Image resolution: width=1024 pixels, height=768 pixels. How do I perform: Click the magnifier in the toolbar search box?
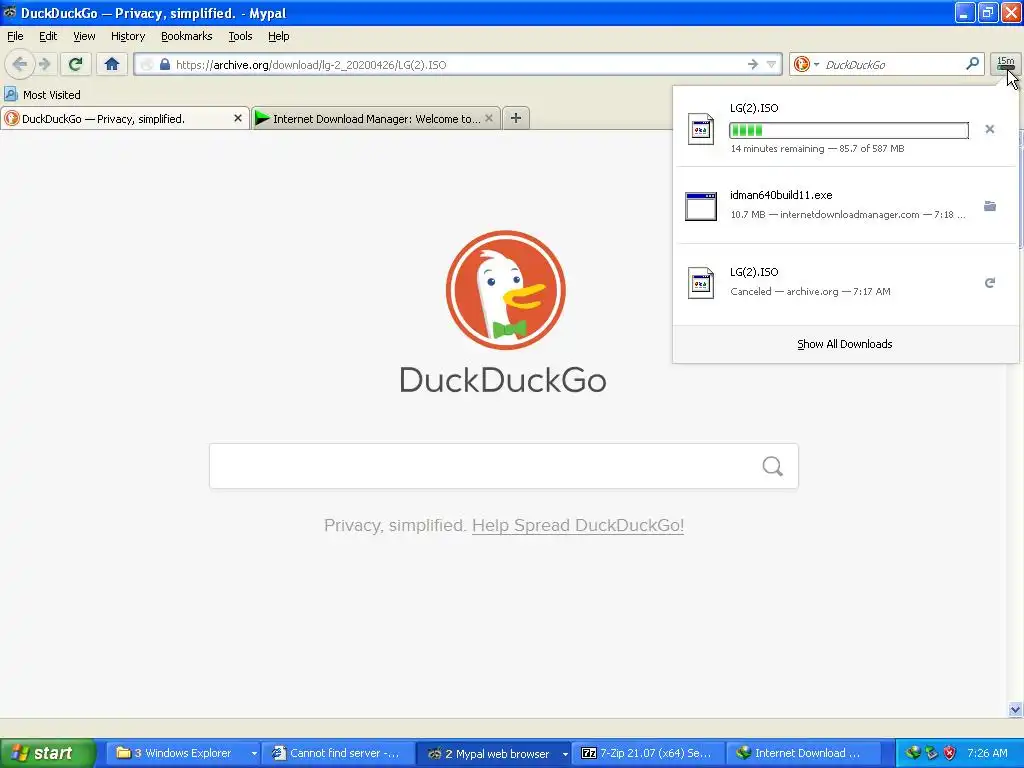[x=972, y=64]
